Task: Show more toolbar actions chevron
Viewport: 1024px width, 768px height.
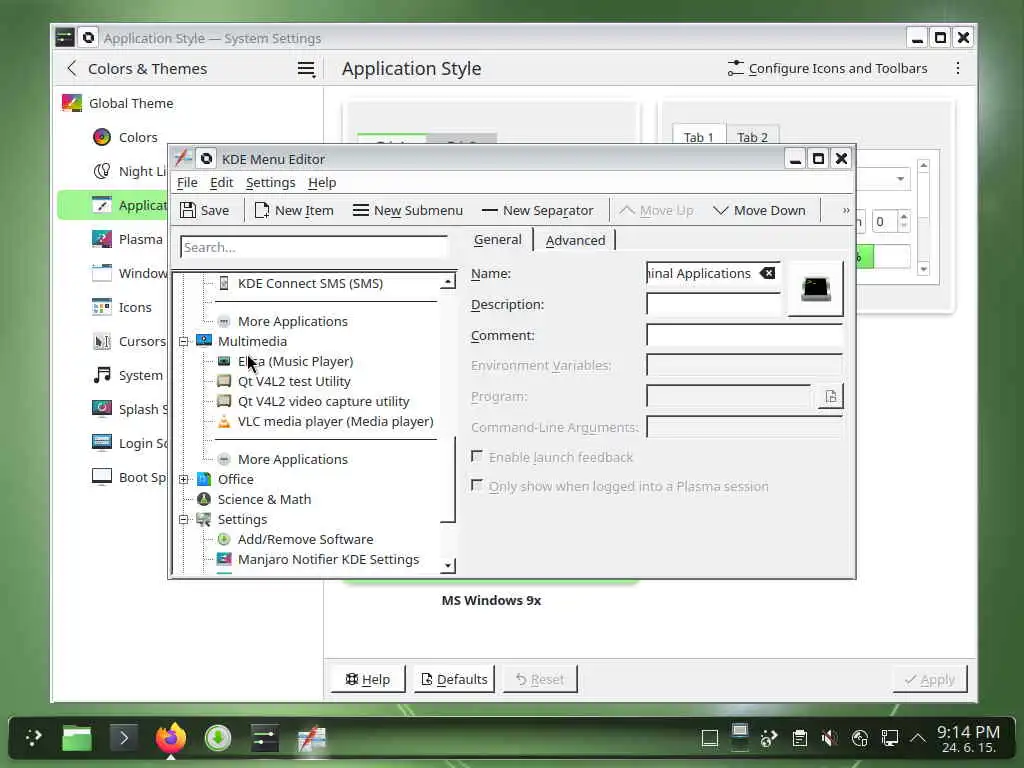Action: (846, 210)
